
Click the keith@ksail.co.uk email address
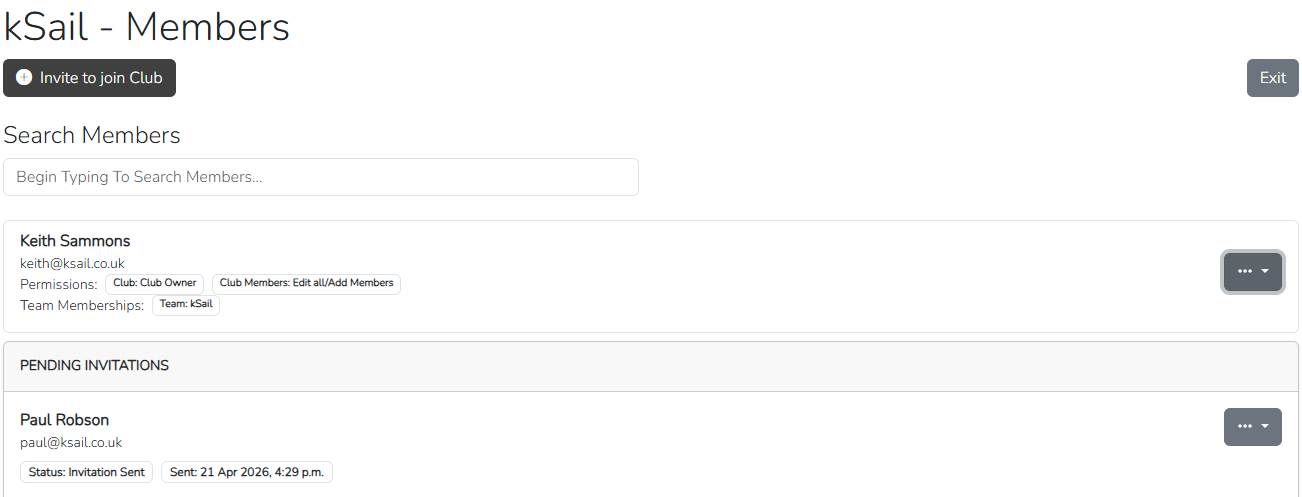(72, 264)
